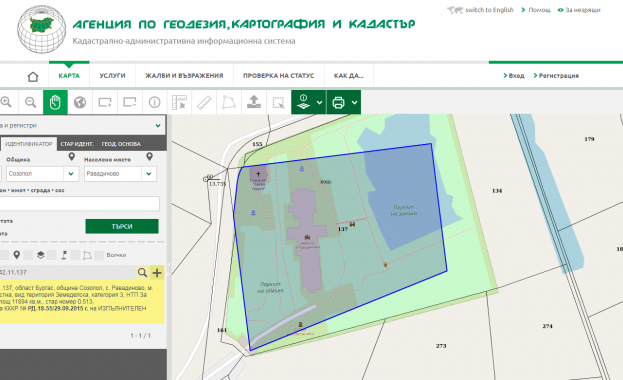Screen dimensions: 623x380
Task: Click the map pin next to Община
Action: (x=72, y=157)
